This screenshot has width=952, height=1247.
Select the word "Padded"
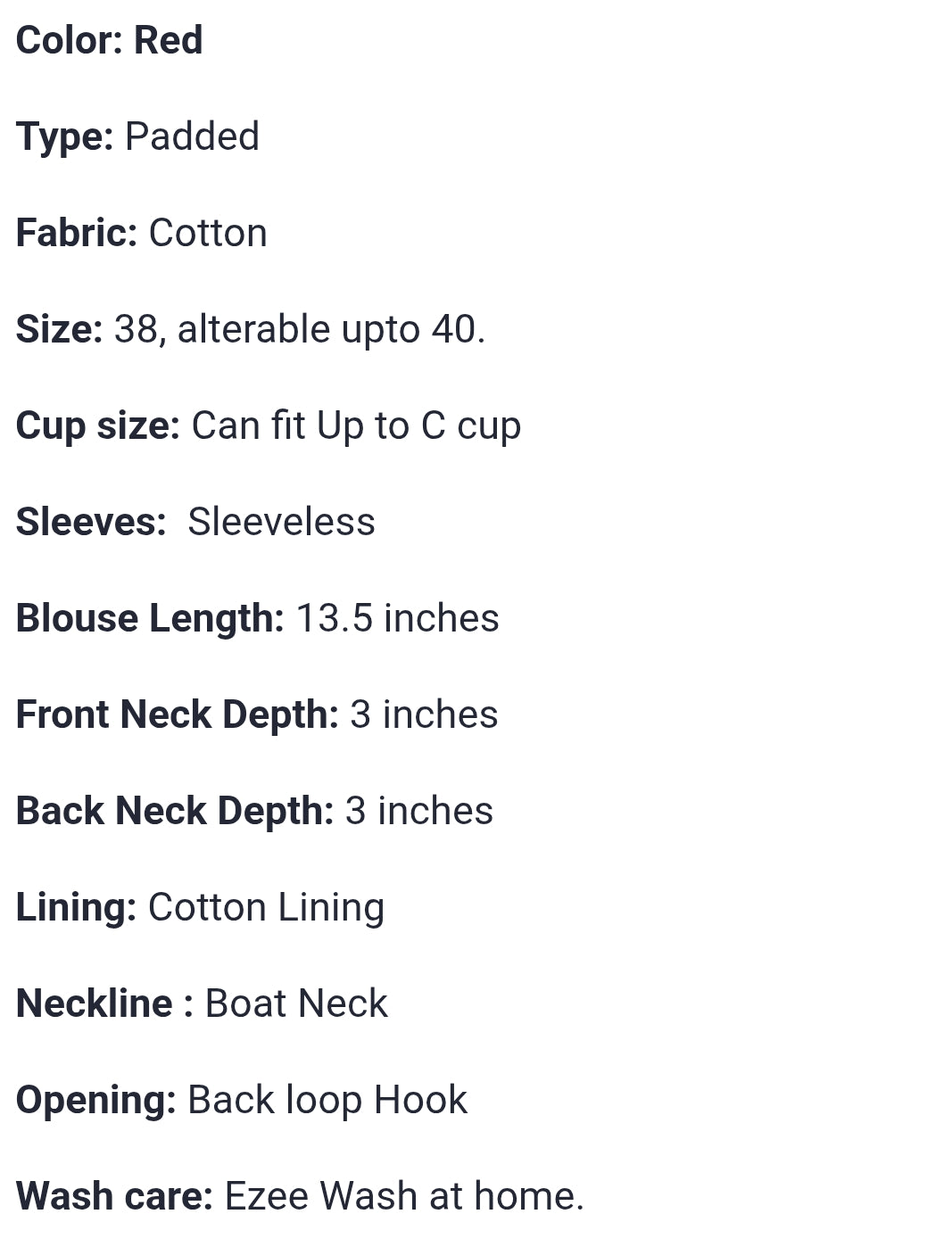pos(192,136)
